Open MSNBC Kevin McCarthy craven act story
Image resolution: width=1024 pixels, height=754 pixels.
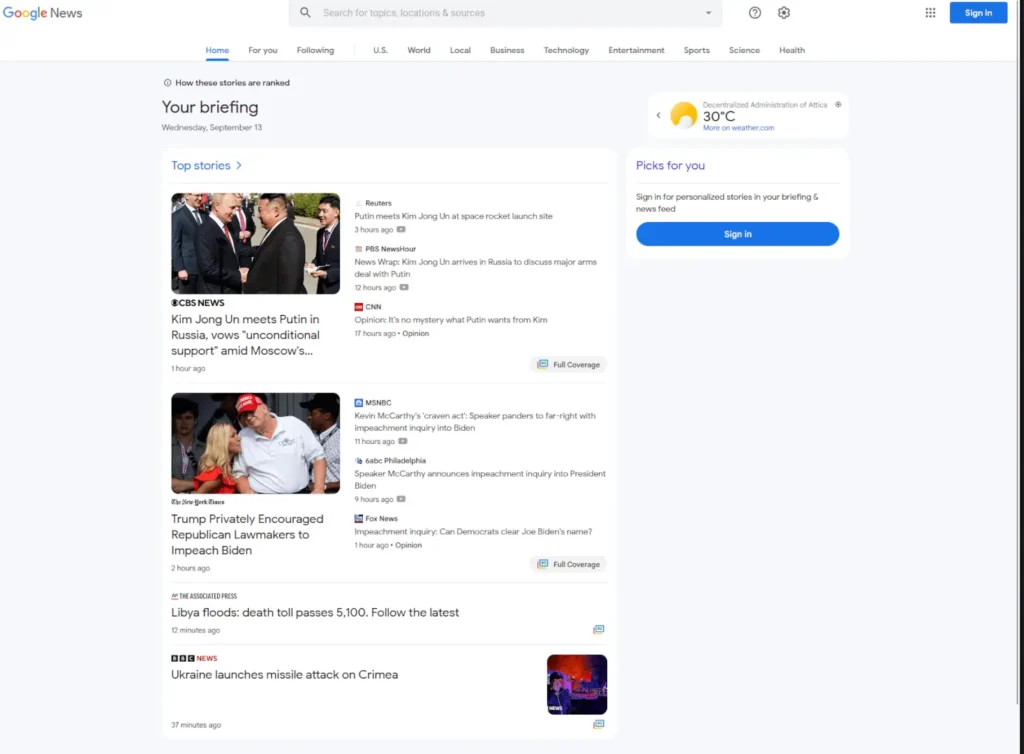475,422
